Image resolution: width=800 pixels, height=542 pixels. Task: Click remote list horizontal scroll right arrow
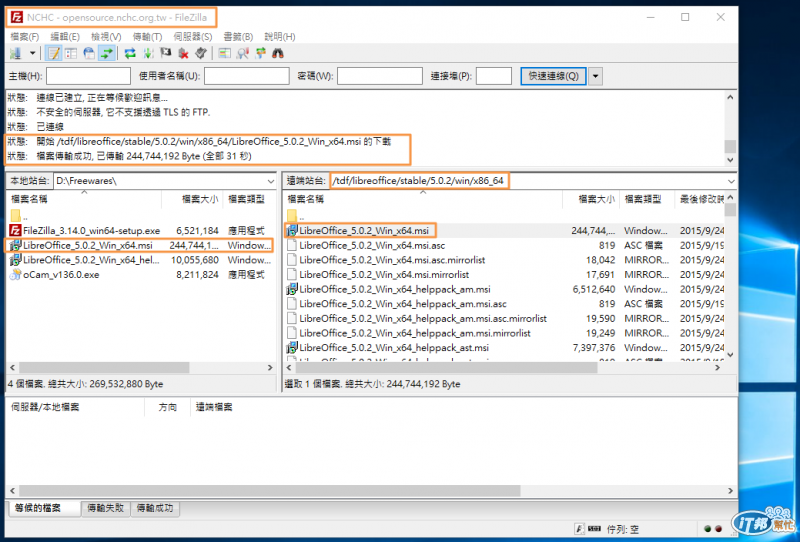[718, 367]
